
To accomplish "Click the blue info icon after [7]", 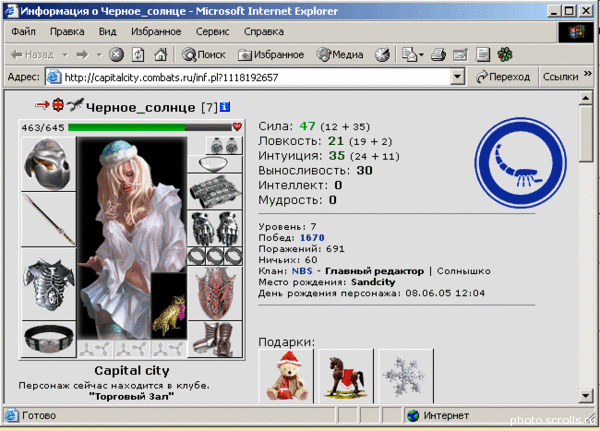I will pyautogui.click(x=225, y=106).
